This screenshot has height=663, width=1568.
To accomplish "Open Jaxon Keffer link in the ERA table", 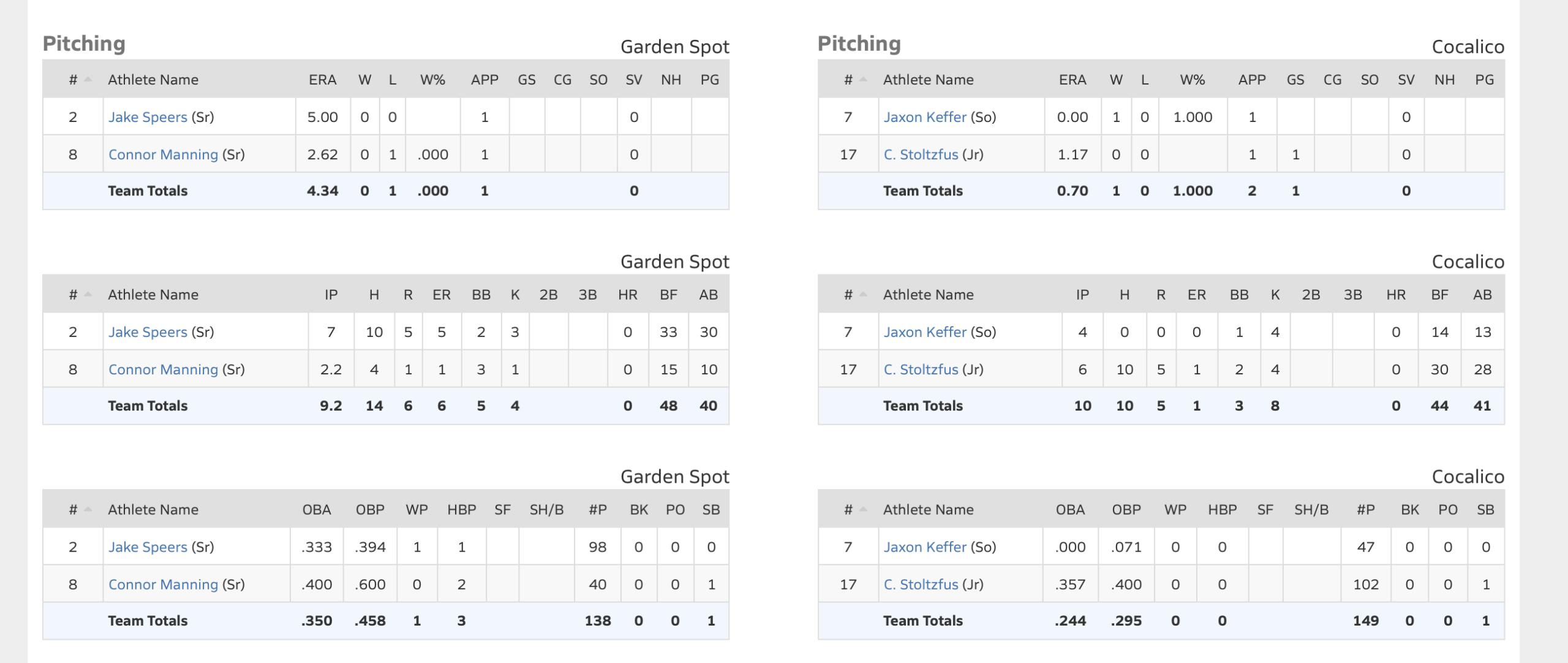I will coord(924,117).
